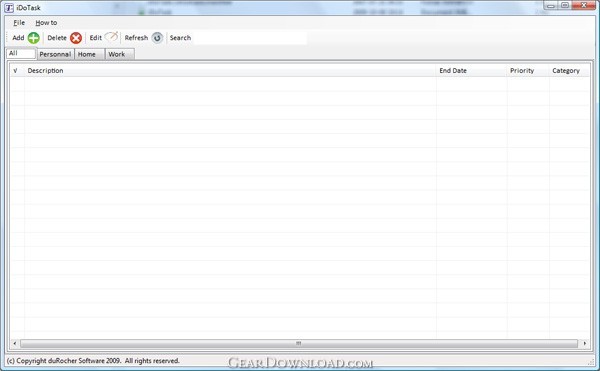This screenshot has width=600, height=371.
Task: Close the iDoTask window
Action: click(x=584, y=5)
